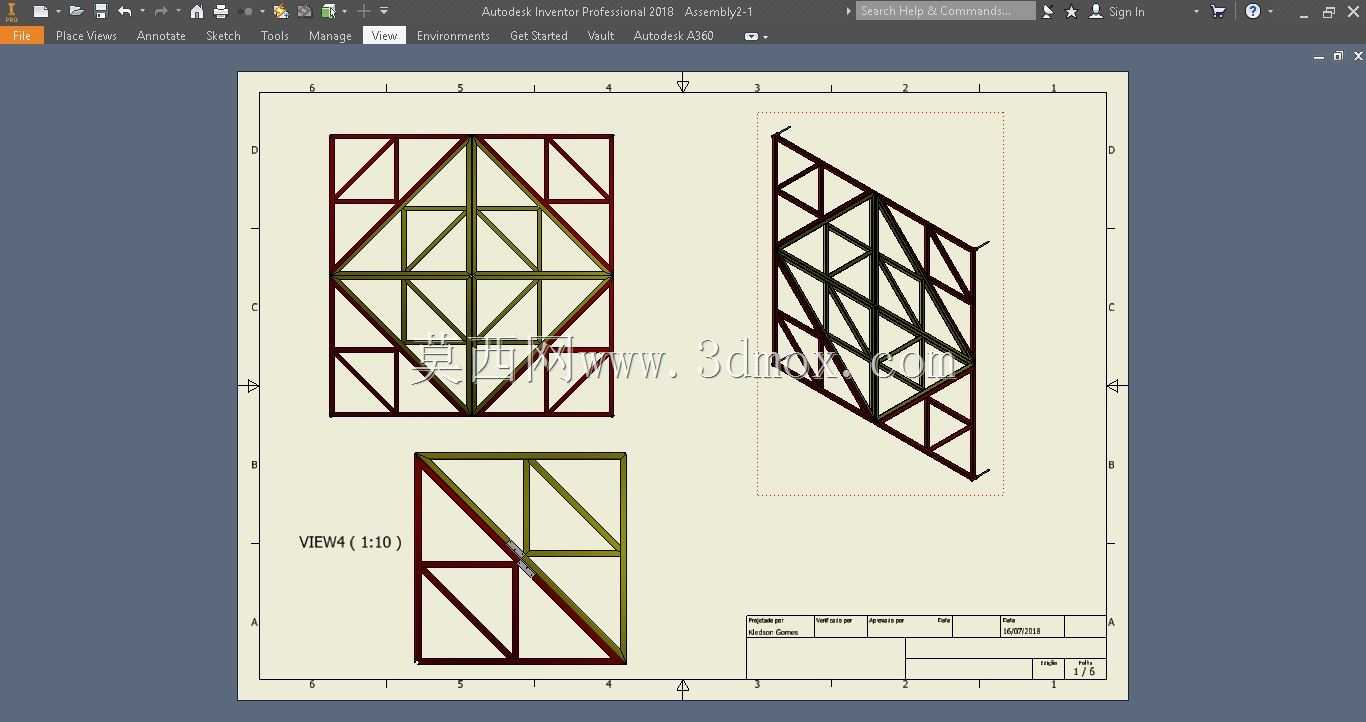The height and width of the screenshot is (722, 1366).
Task: Open the Get Started ribbon tab
Action: [539, 36]
